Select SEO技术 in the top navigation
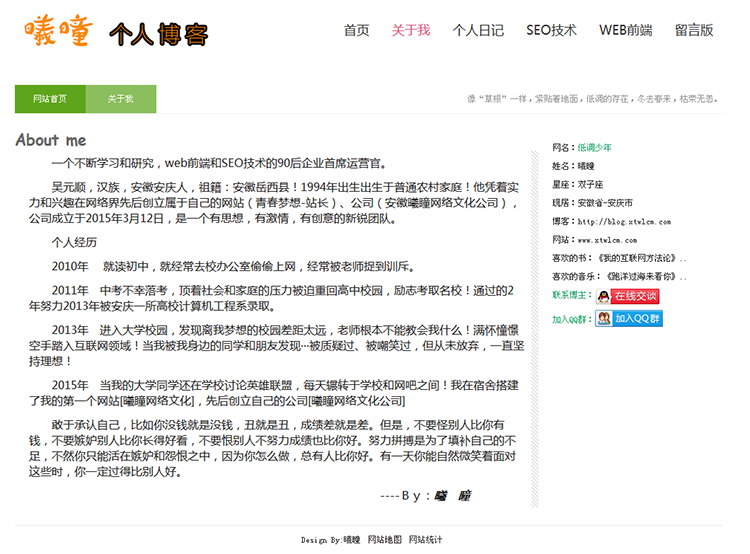The width and height of the screenshot is (750, 554). [551, 30]
